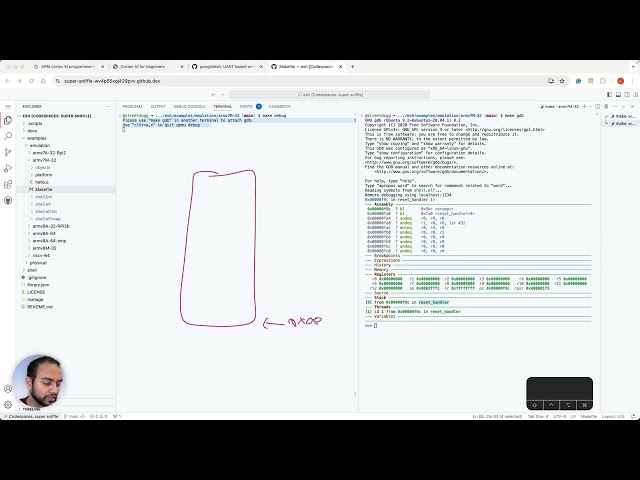This screenshot has width=640, height=480.
Task: Switch to the Comments panel tab
Action: click(x=280, y=107)
